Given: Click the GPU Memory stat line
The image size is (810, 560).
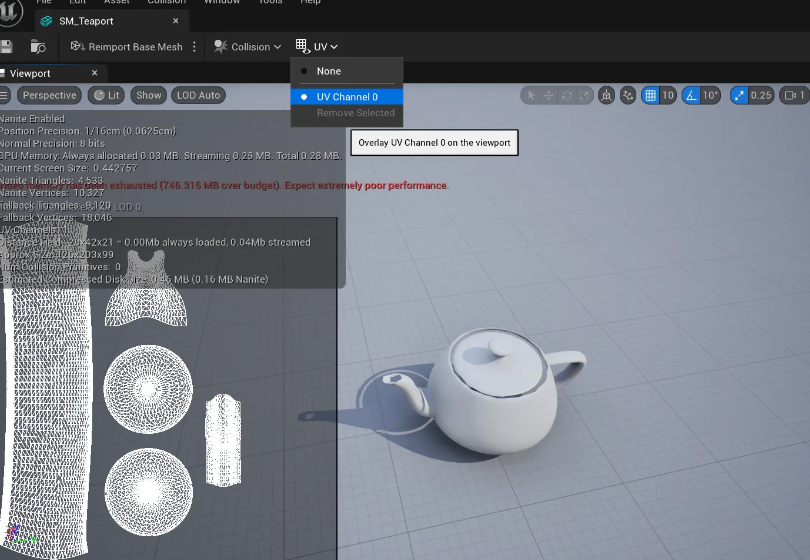Looking at the screenshot, I should coord(170,155).
